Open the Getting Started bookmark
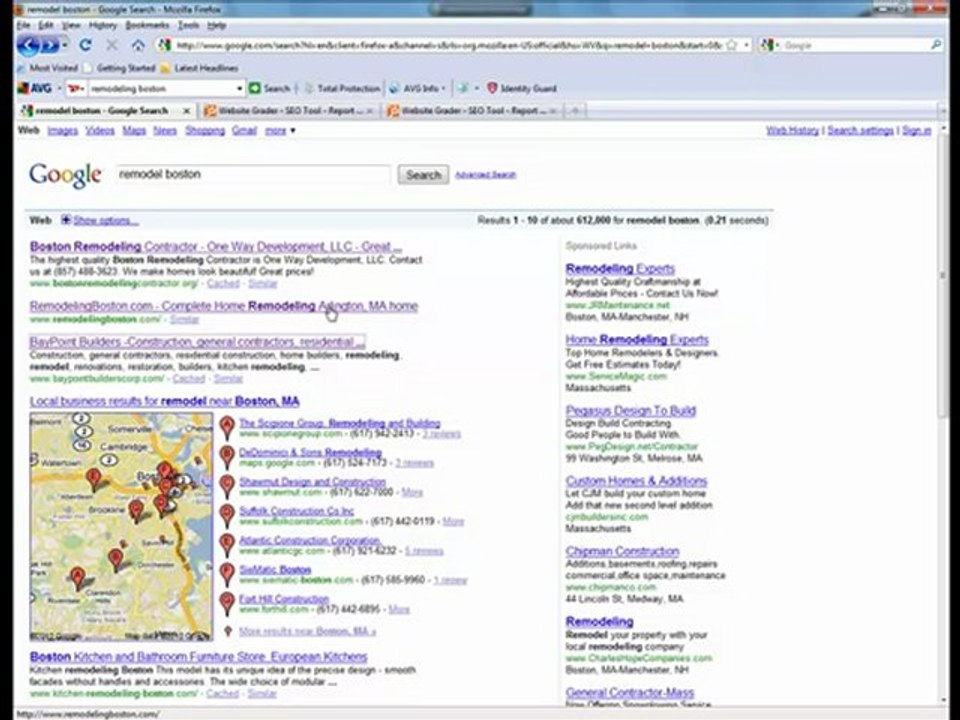The height and width of the screenshot is (720, 960). click(x=120, y=68)
